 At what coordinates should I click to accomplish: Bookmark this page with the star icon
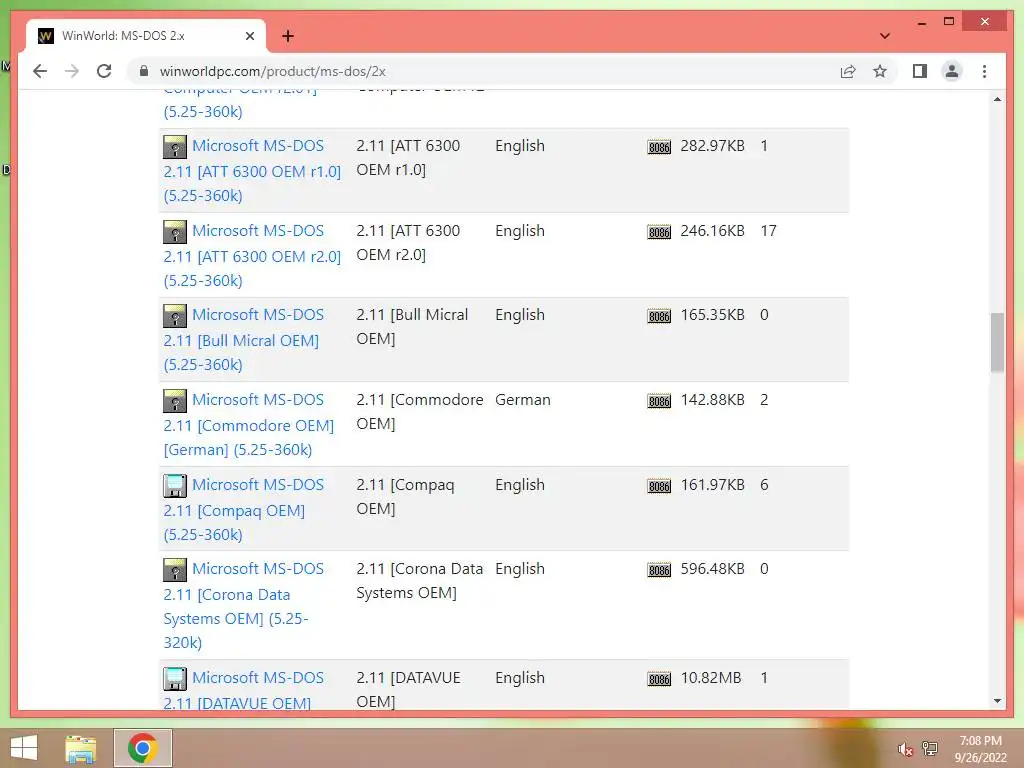coord(880,71)
